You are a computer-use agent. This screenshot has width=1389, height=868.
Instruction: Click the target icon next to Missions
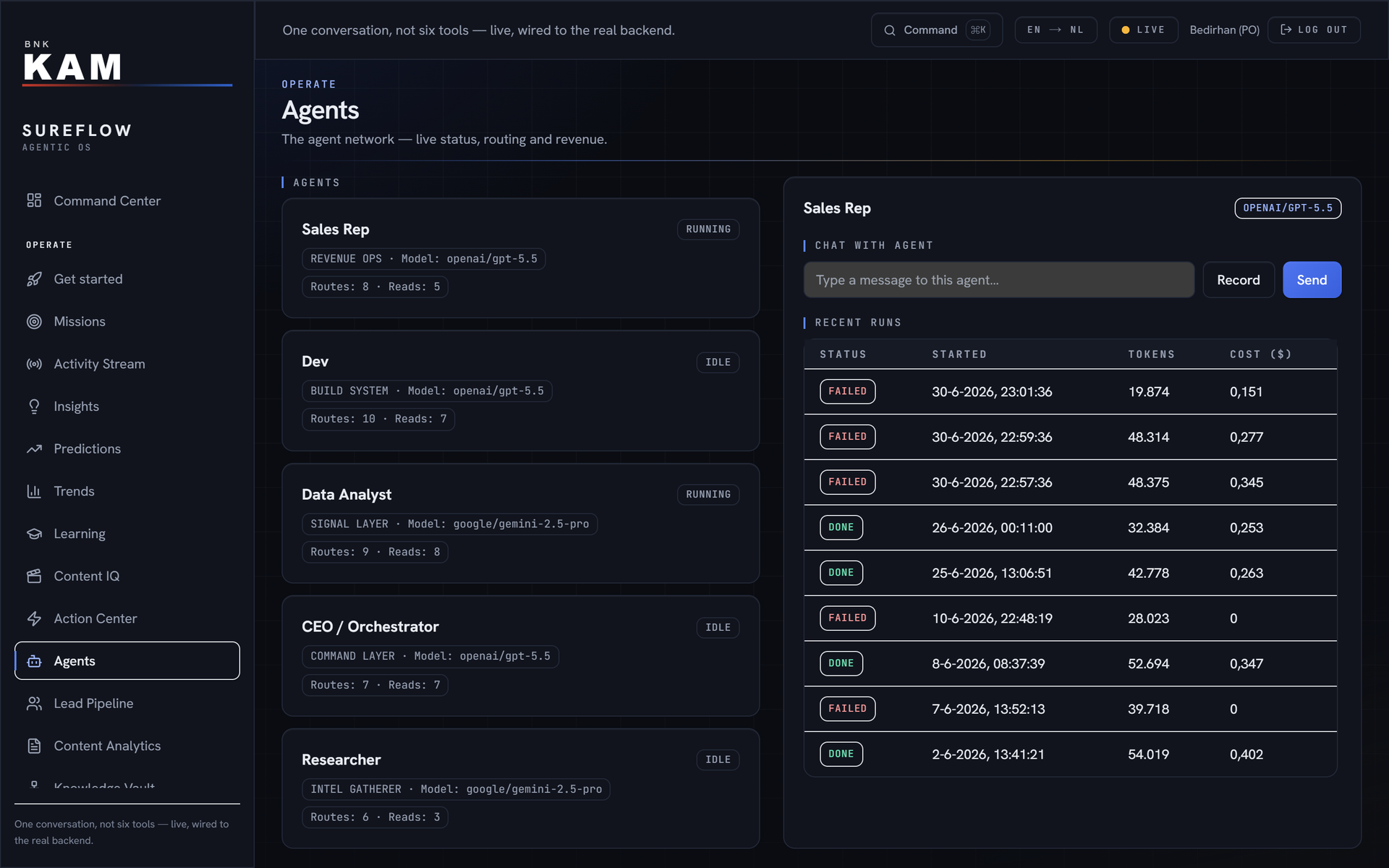click(x=34, y=322)
